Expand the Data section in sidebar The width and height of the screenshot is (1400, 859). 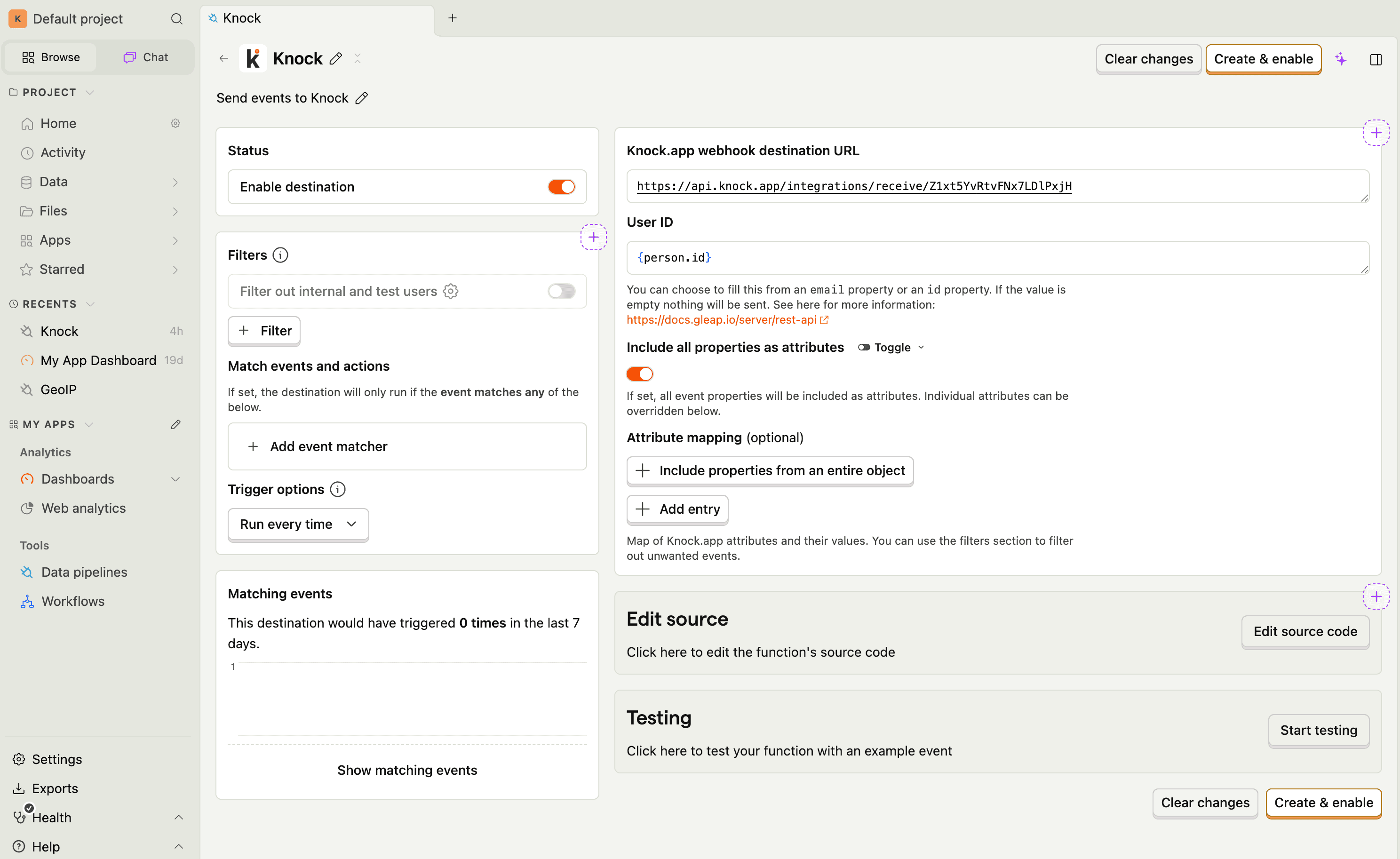click(x=175, y=182)
